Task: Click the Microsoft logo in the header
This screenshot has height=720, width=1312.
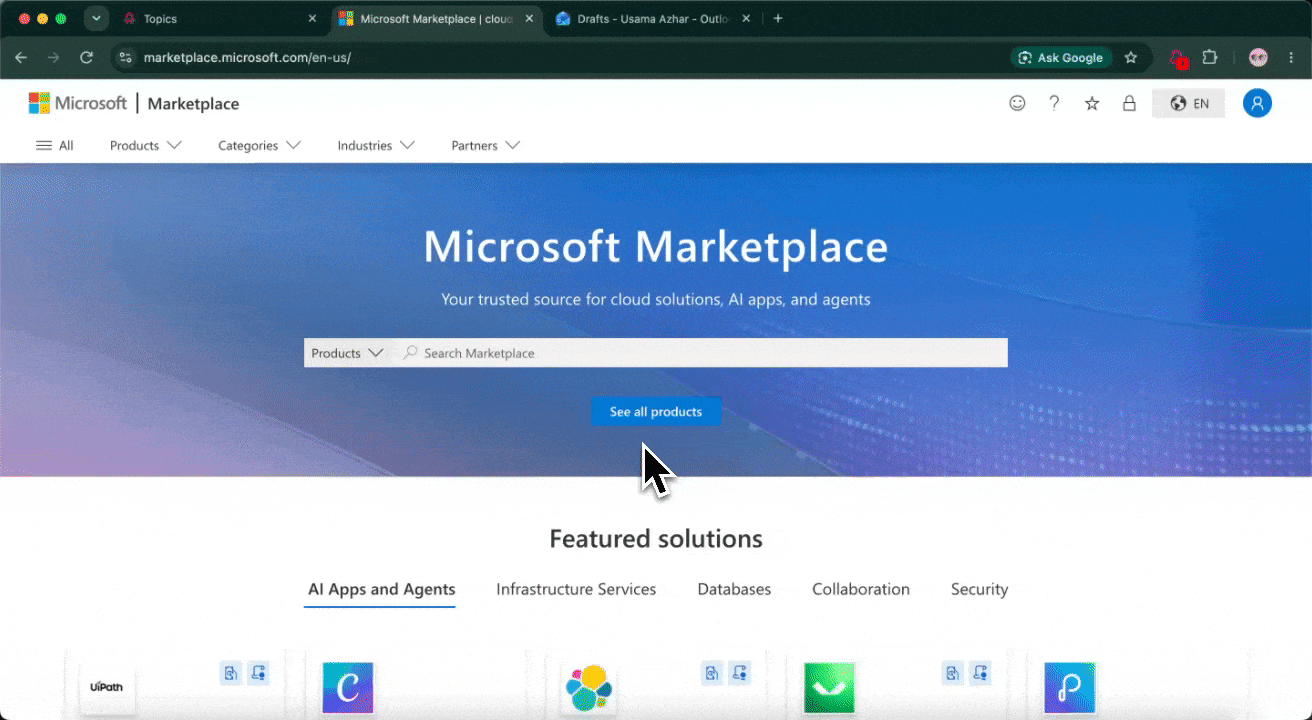Action: pyautogui.click(x=78, y=103)
